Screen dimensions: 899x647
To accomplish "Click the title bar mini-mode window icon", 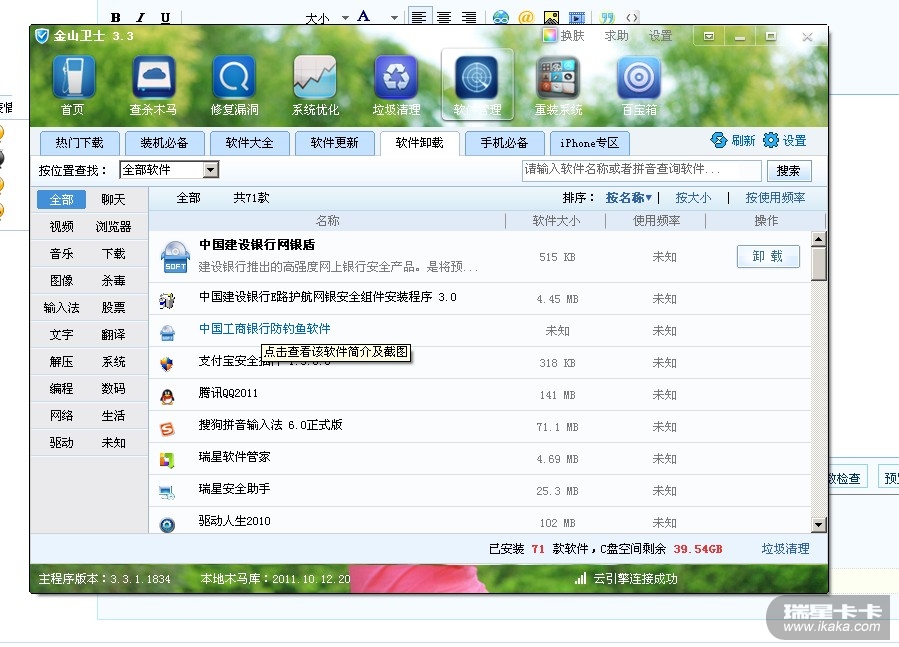I will click(709, 36).
